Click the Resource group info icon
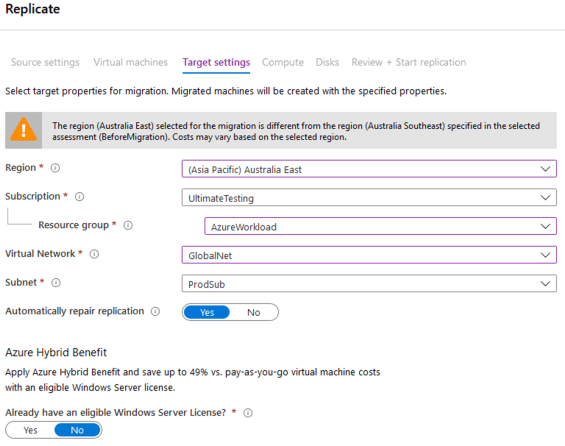 click(x=128, y=226)
